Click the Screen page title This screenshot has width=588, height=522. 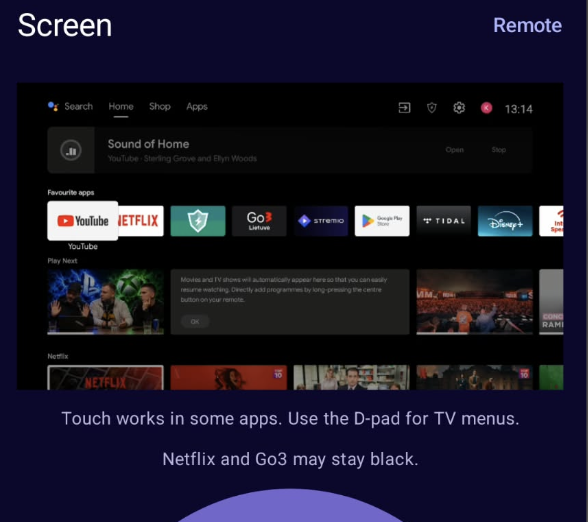pyautogui.click(x=65, y=26)
